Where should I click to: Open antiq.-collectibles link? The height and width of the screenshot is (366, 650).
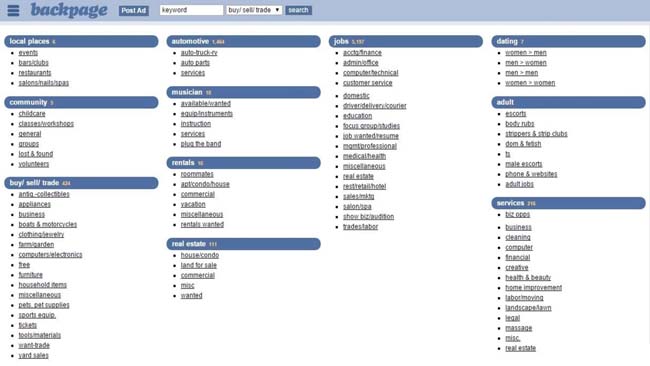(x=44, y=194)
